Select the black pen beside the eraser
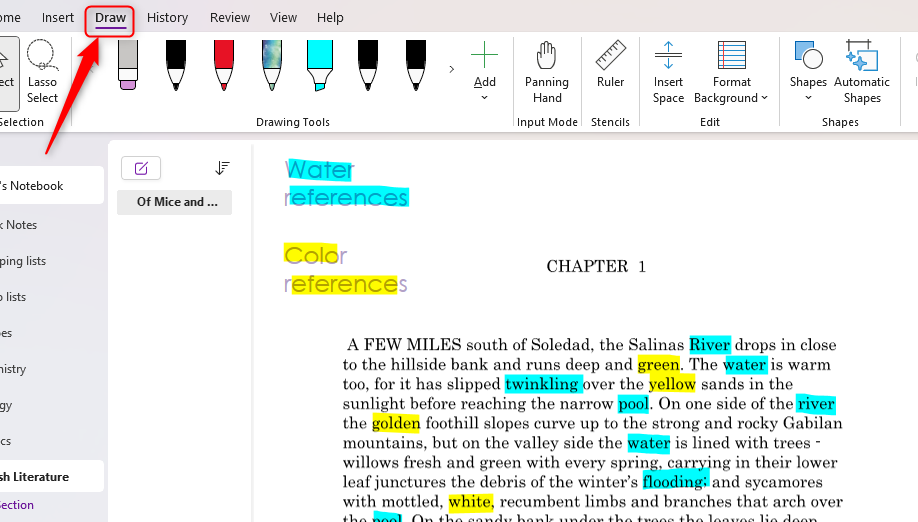Image resolution: width=918 pixels, height=522 pixels. tap(176, 64)
